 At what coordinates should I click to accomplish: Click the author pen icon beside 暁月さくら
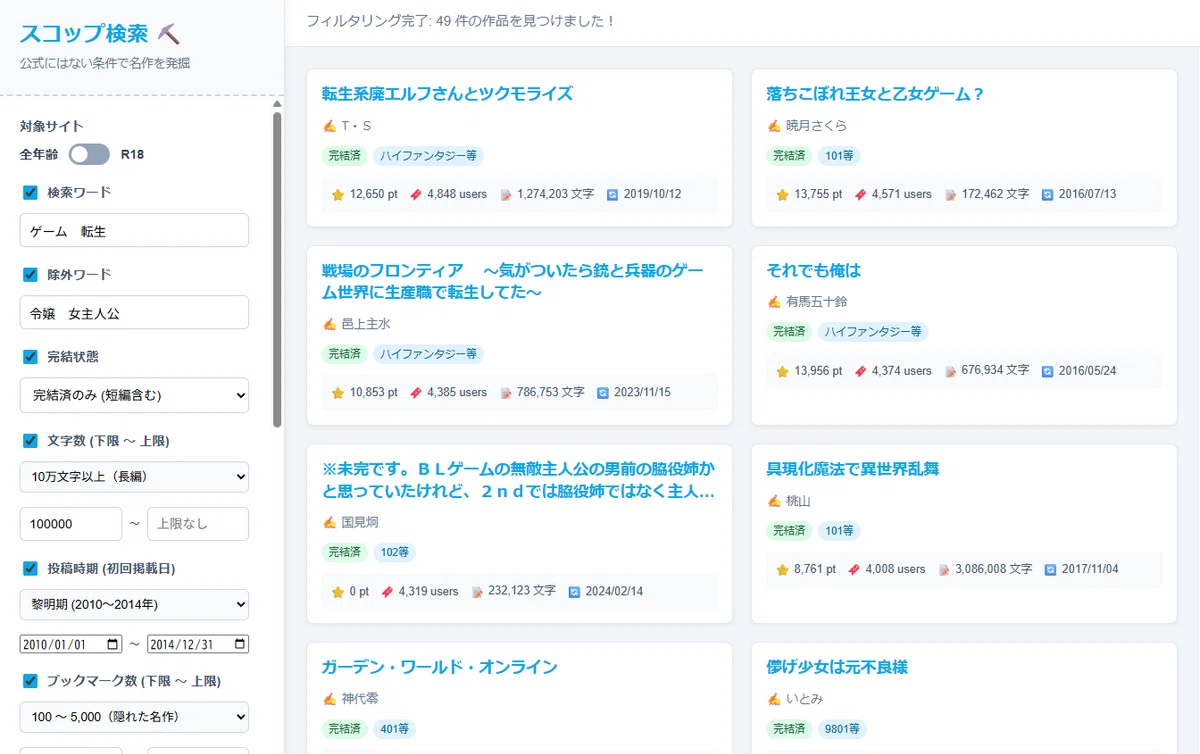tap(774, 126)
